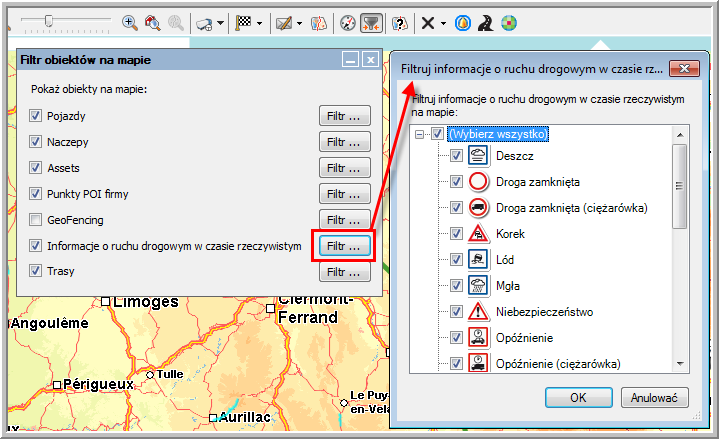Click the map filter funnel icon
The image size is (719, 439).
point(371,22)
